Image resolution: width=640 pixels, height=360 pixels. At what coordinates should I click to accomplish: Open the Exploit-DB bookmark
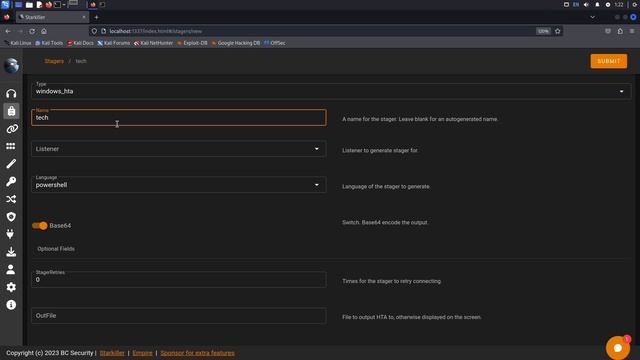192,43
